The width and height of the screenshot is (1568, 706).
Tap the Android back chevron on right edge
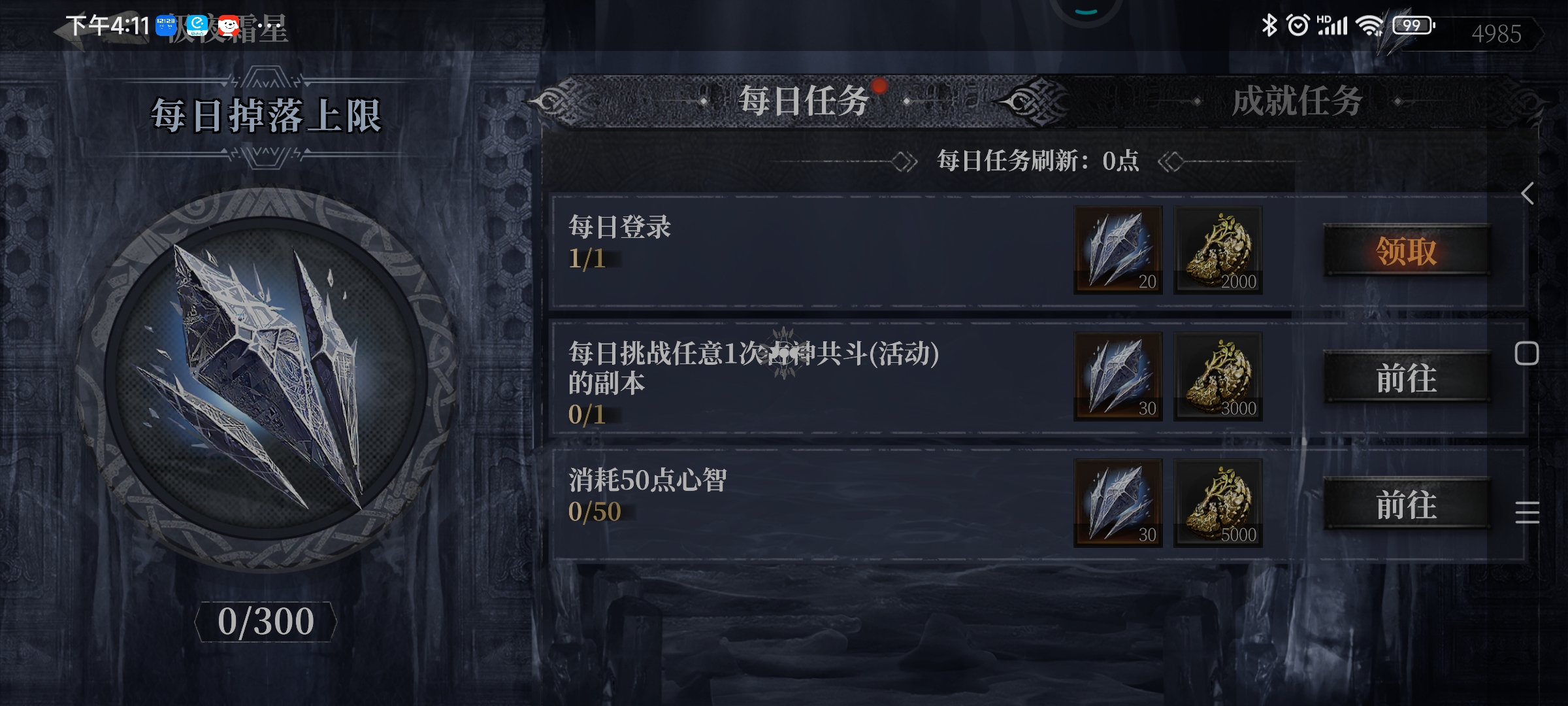tap(1527, 193)
